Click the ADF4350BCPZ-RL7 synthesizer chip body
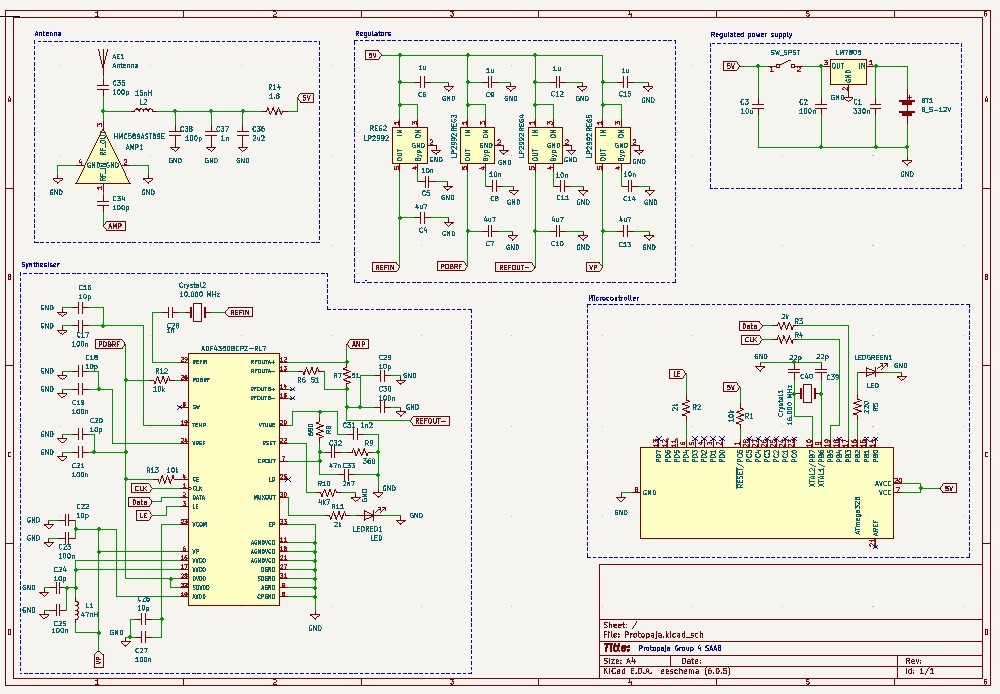 [x=234, y=478]
